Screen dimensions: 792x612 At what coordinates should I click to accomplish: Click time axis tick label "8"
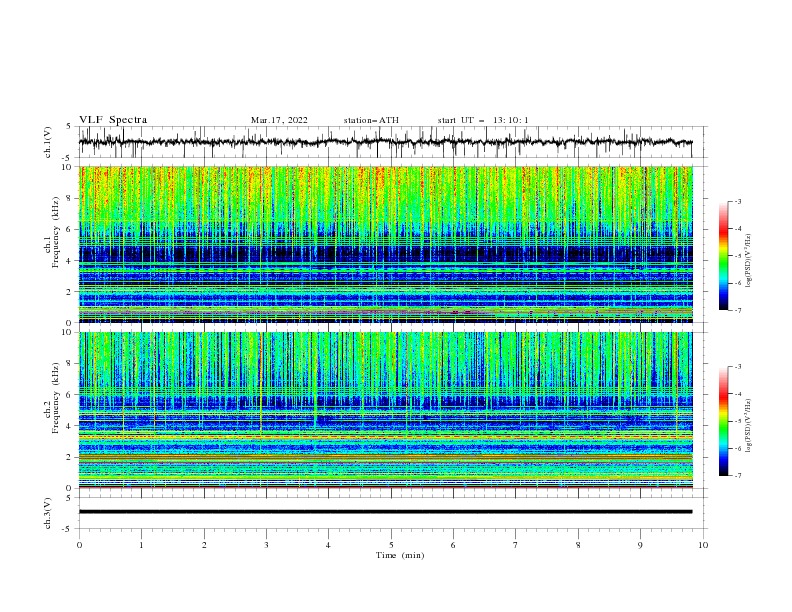[x=578, y=545]
